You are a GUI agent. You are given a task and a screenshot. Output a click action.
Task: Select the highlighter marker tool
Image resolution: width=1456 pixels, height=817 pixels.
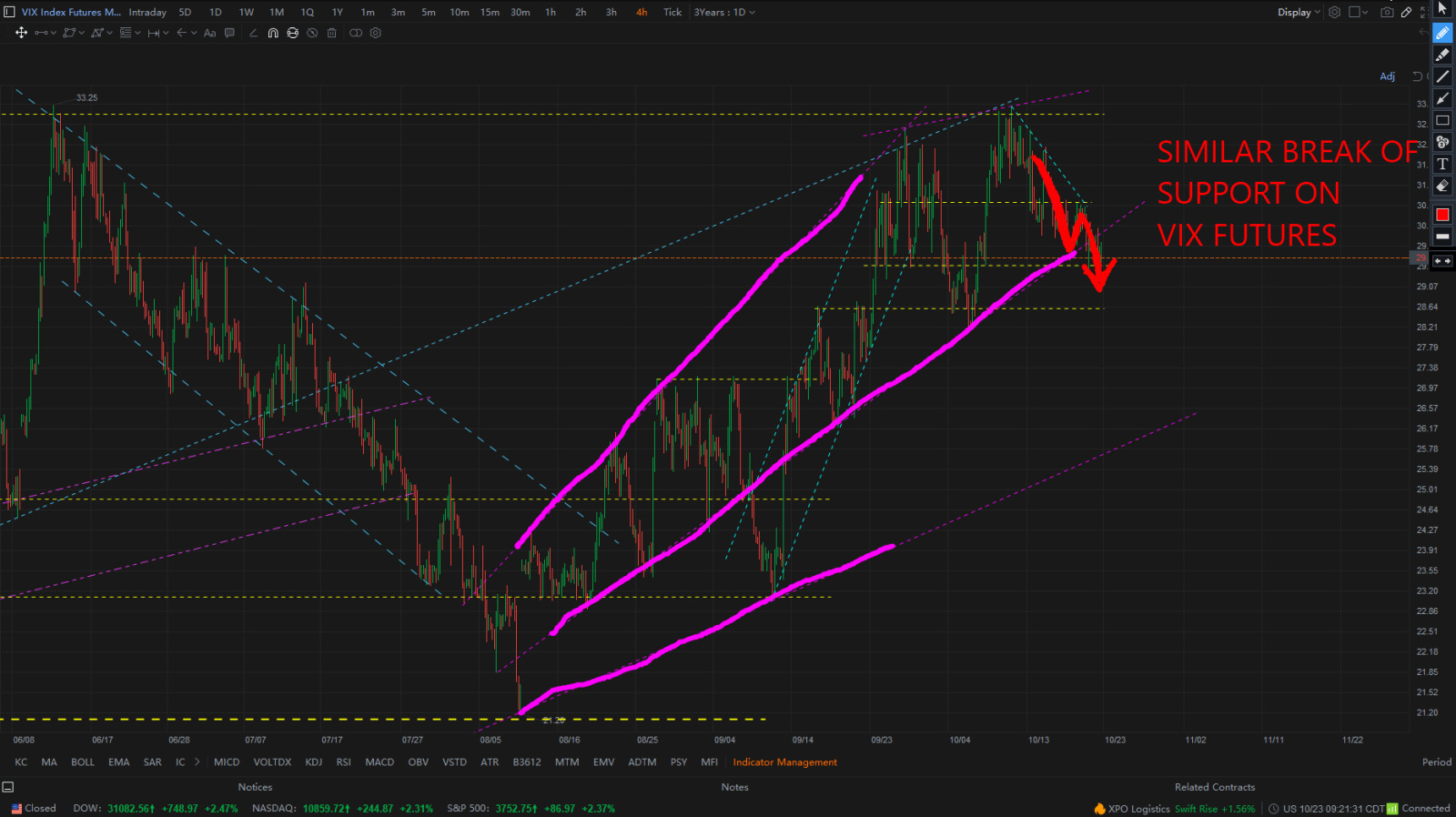pyautogui.click(x=1442, y=55)
